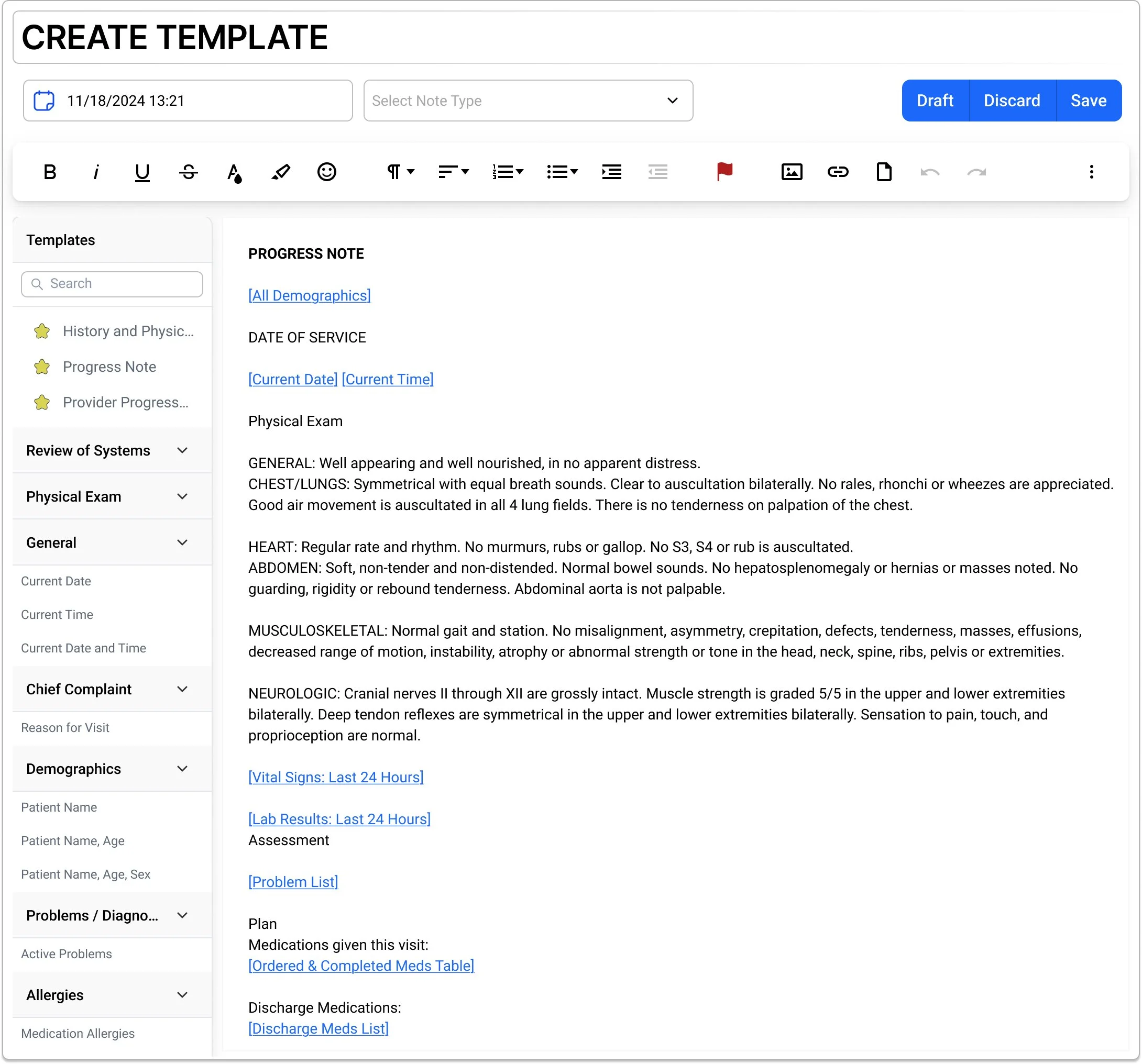The image size is (1142, 1064).
Task: Click the Save button
Action: click(x=1088, y=101)
